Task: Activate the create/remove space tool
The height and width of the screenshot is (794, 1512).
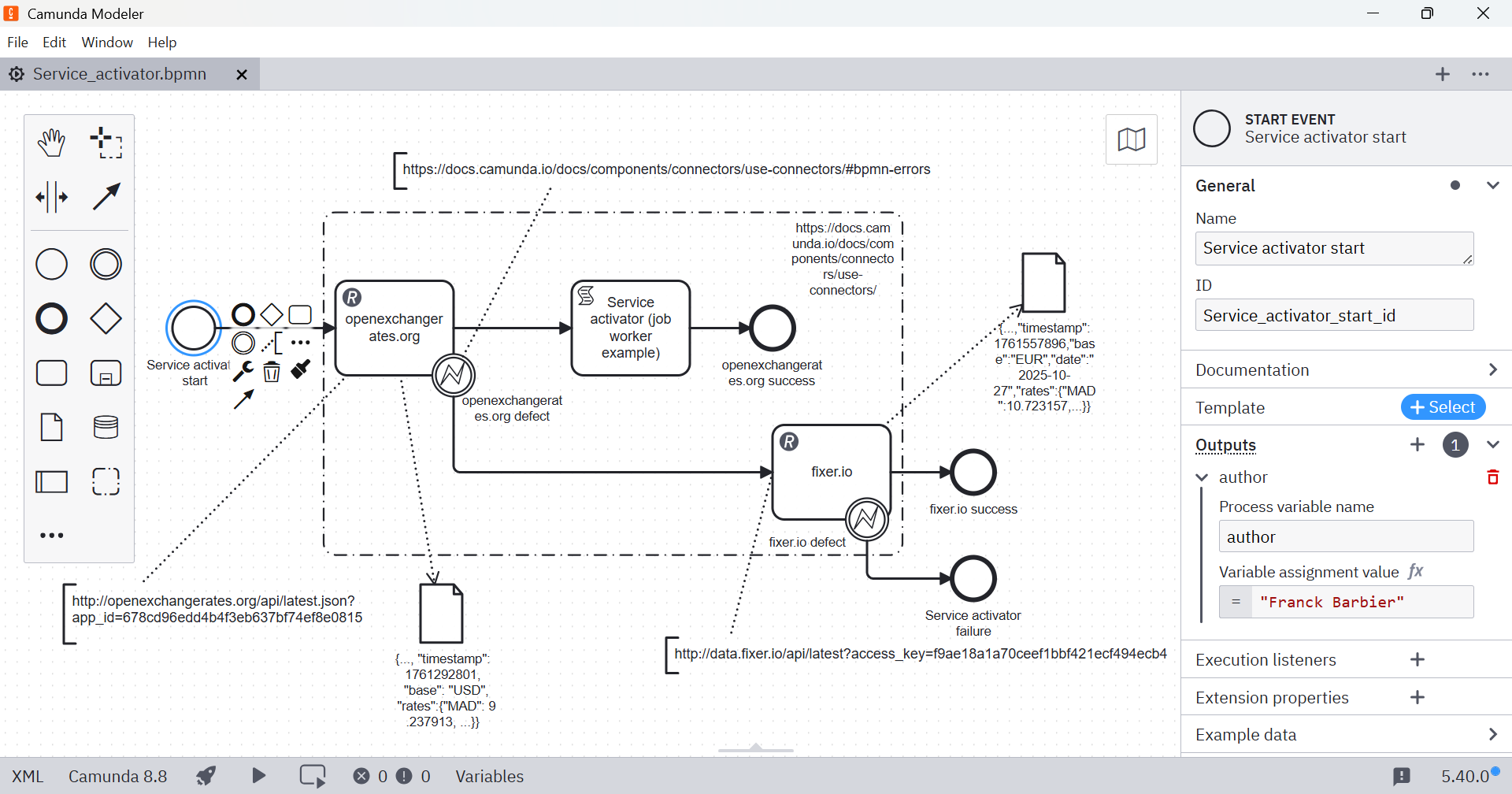Action: pos(52,197)
